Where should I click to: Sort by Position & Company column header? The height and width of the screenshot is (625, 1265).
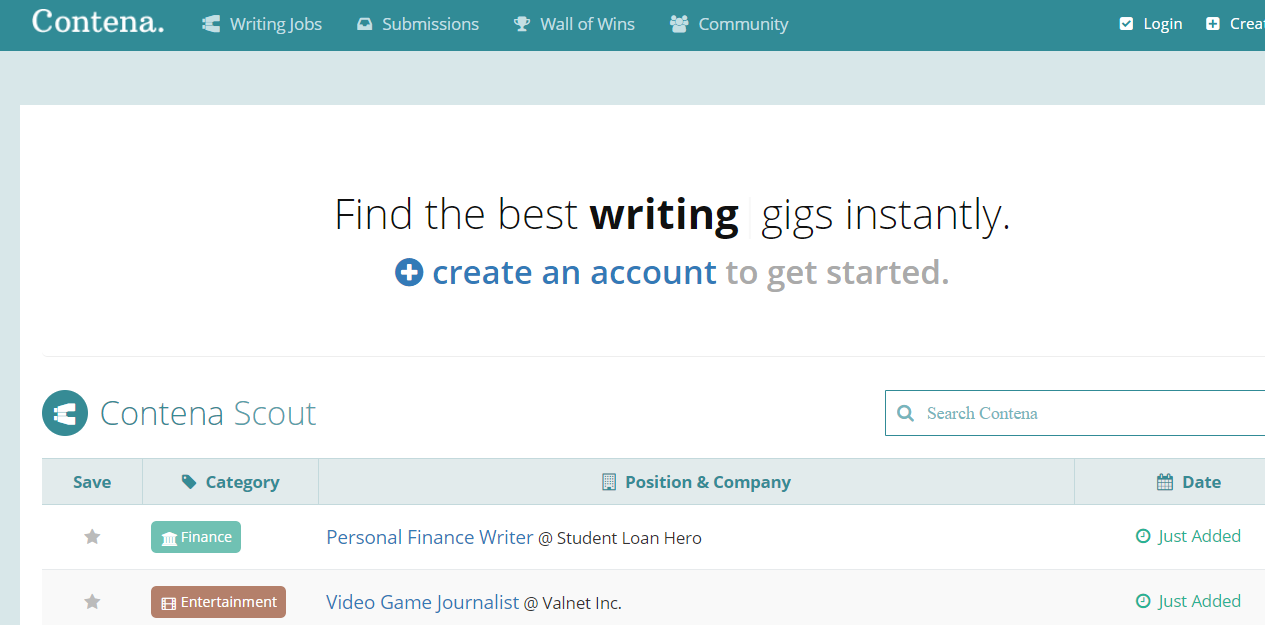click(x=696, y=482)
